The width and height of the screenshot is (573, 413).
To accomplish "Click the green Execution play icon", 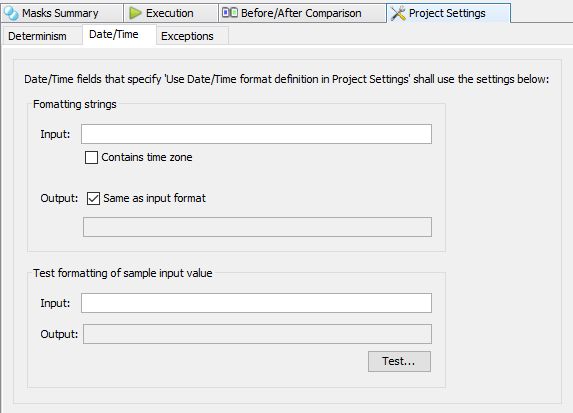I will click(x=135, y=13).
